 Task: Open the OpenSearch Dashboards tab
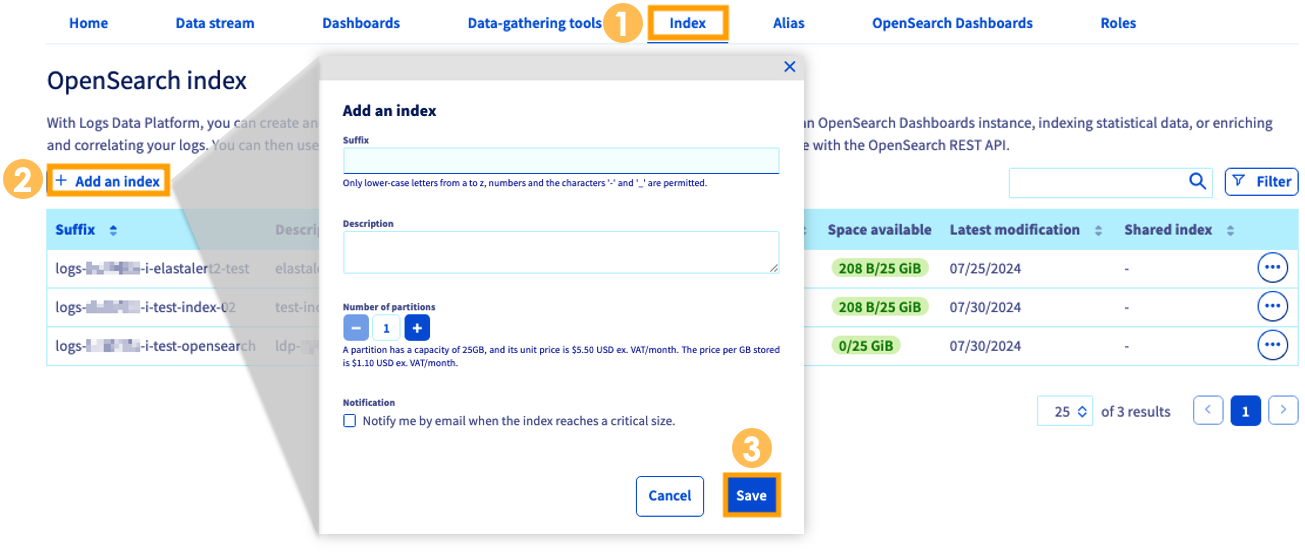point(952,23)
